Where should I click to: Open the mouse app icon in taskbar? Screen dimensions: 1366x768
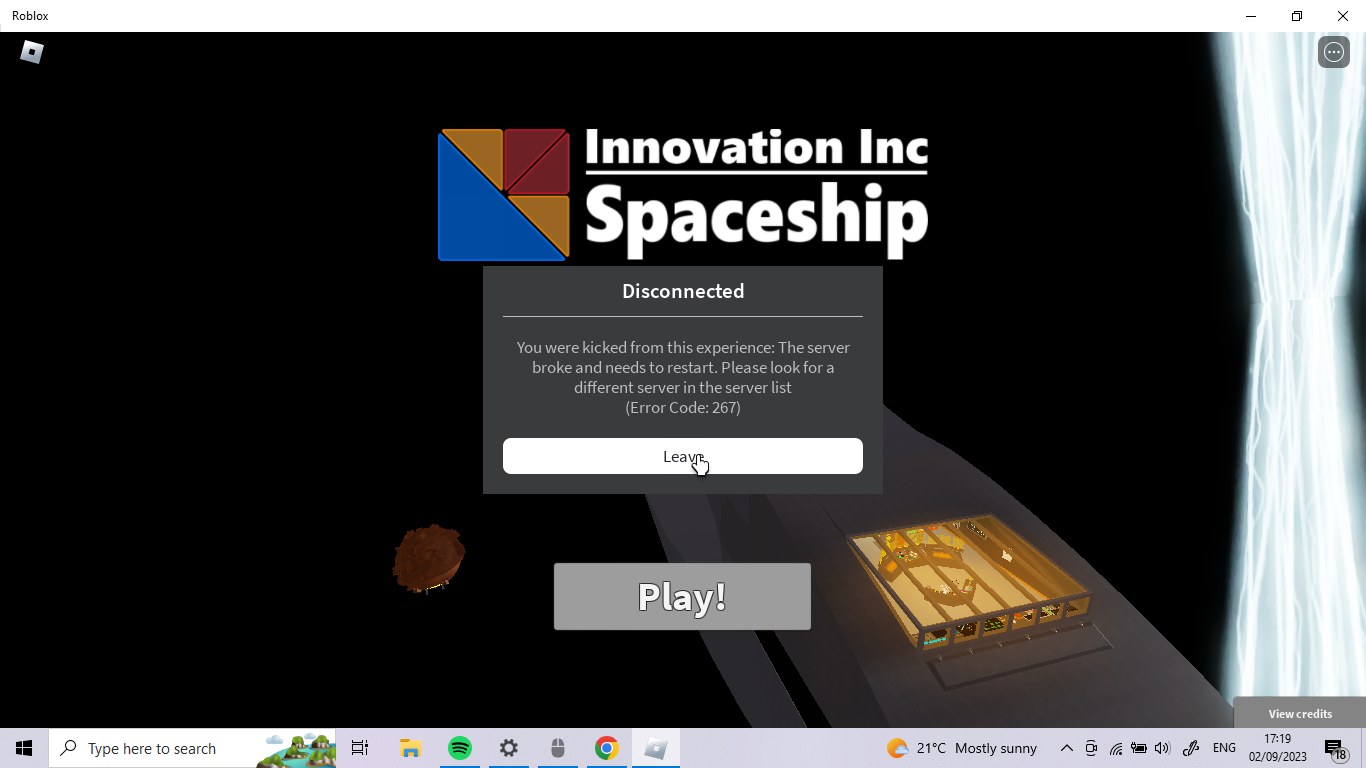point(558,748)
